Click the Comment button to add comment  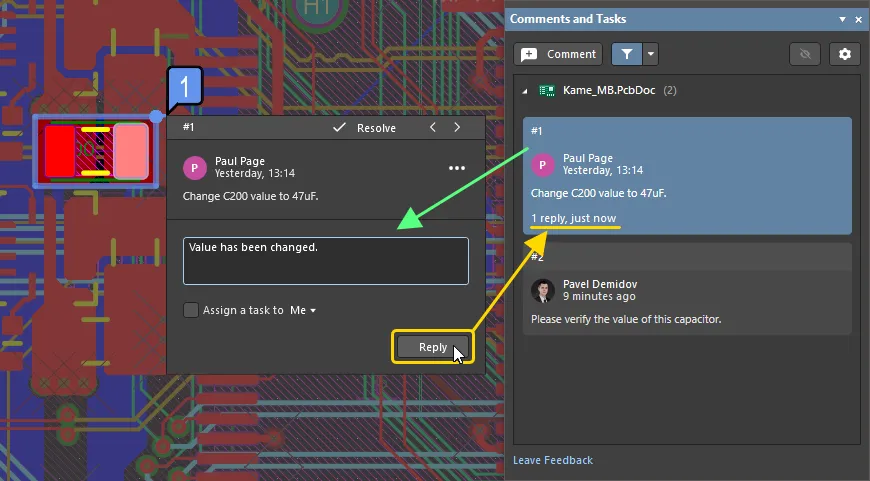click(x=558, y=54)
